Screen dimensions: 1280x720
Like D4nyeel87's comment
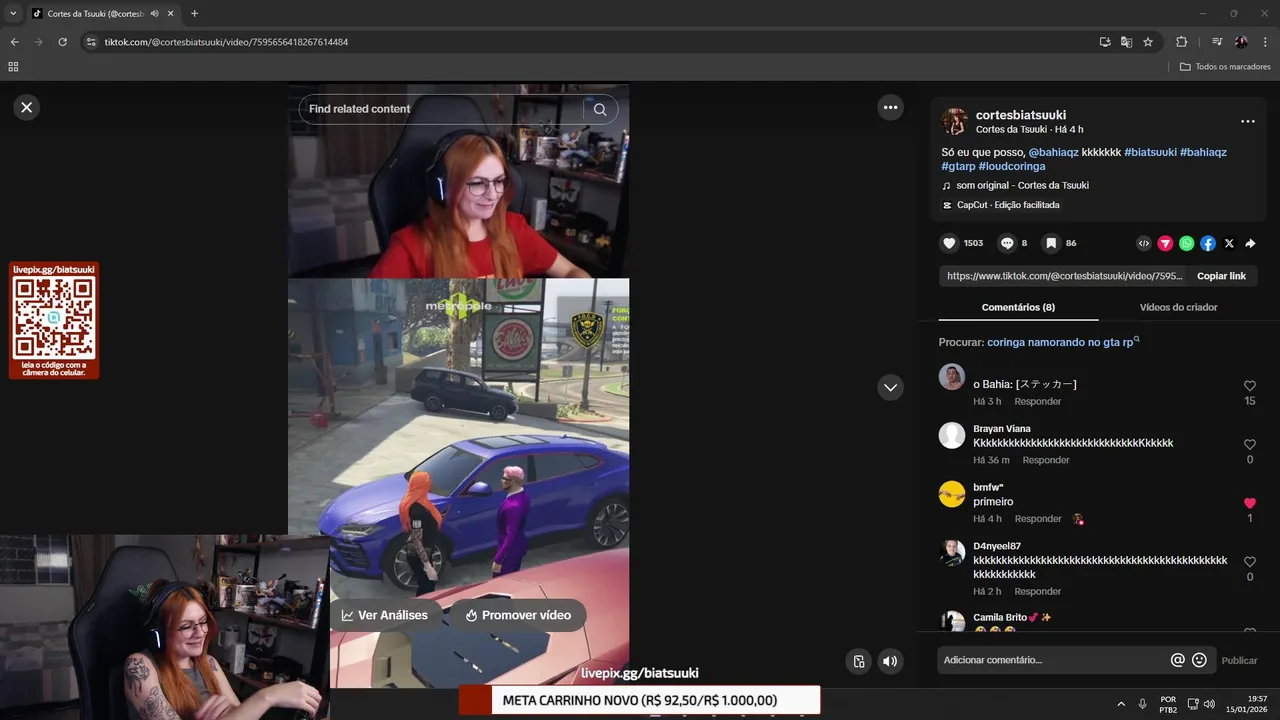pyautogui.click(x=1249, y=562)
